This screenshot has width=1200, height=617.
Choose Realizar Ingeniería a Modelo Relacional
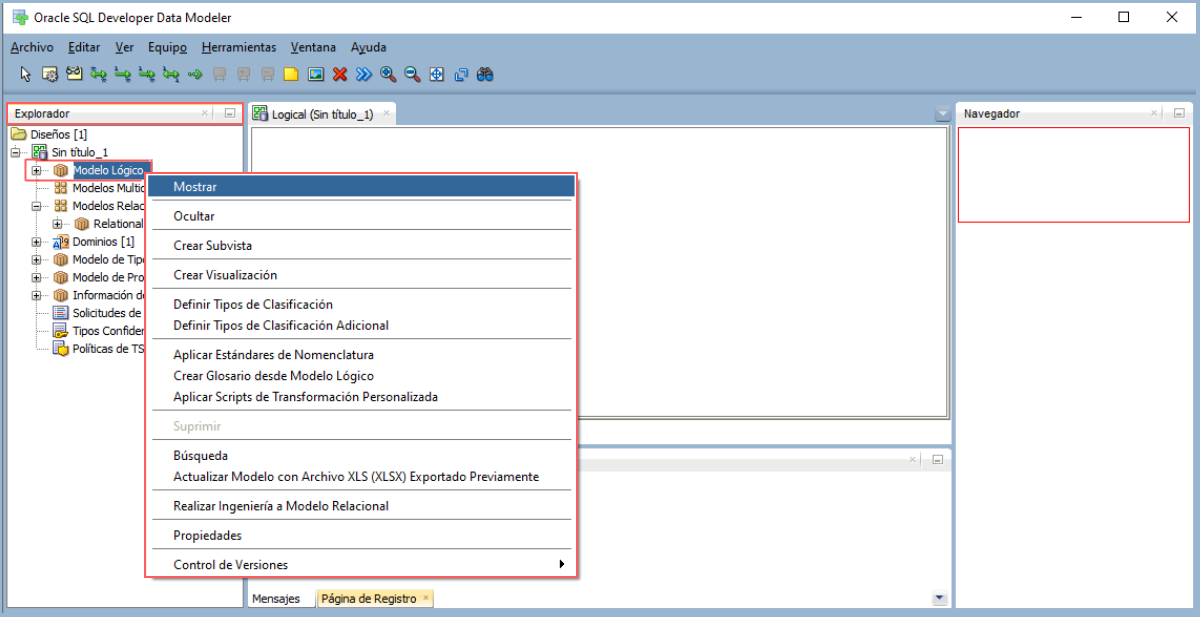(x=361, y=506)
